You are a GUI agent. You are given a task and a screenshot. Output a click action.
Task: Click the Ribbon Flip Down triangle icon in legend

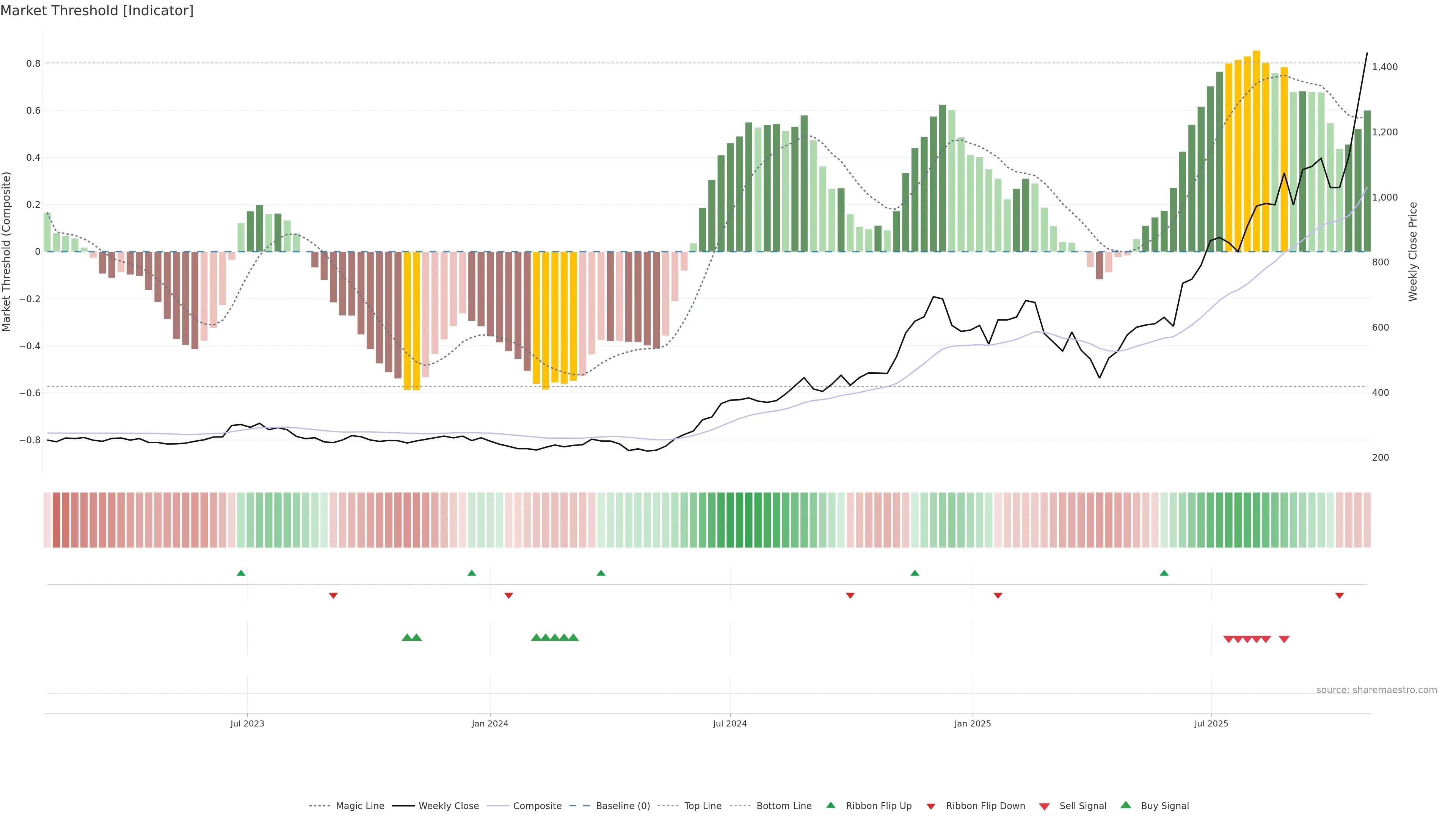point(931,806)
